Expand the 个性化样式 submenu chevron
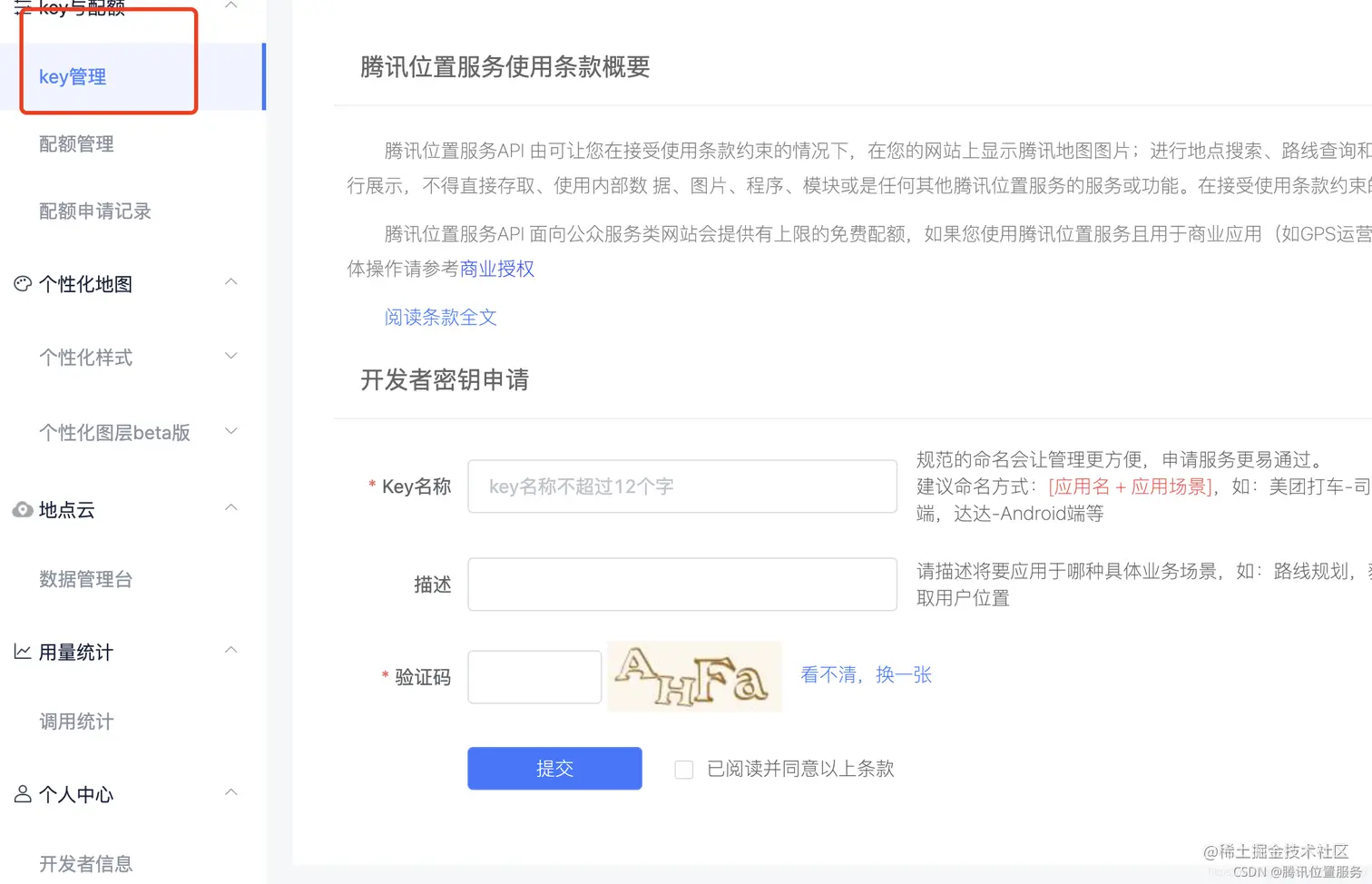 point(231,356)
